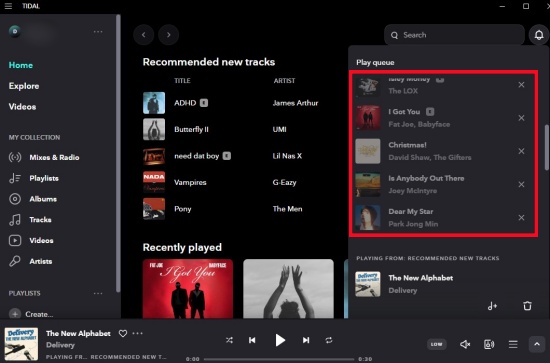Screen dimensions: 550x363
Task: Play the track ADHD
Action: click(x=185, y=103)
